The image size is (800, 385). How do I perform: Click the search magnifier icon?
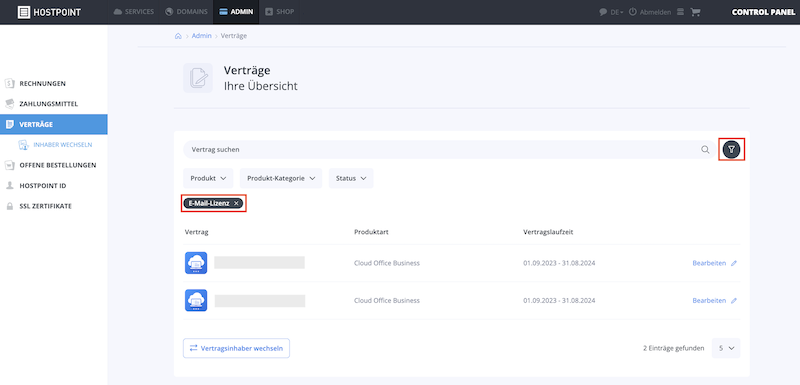705,150
